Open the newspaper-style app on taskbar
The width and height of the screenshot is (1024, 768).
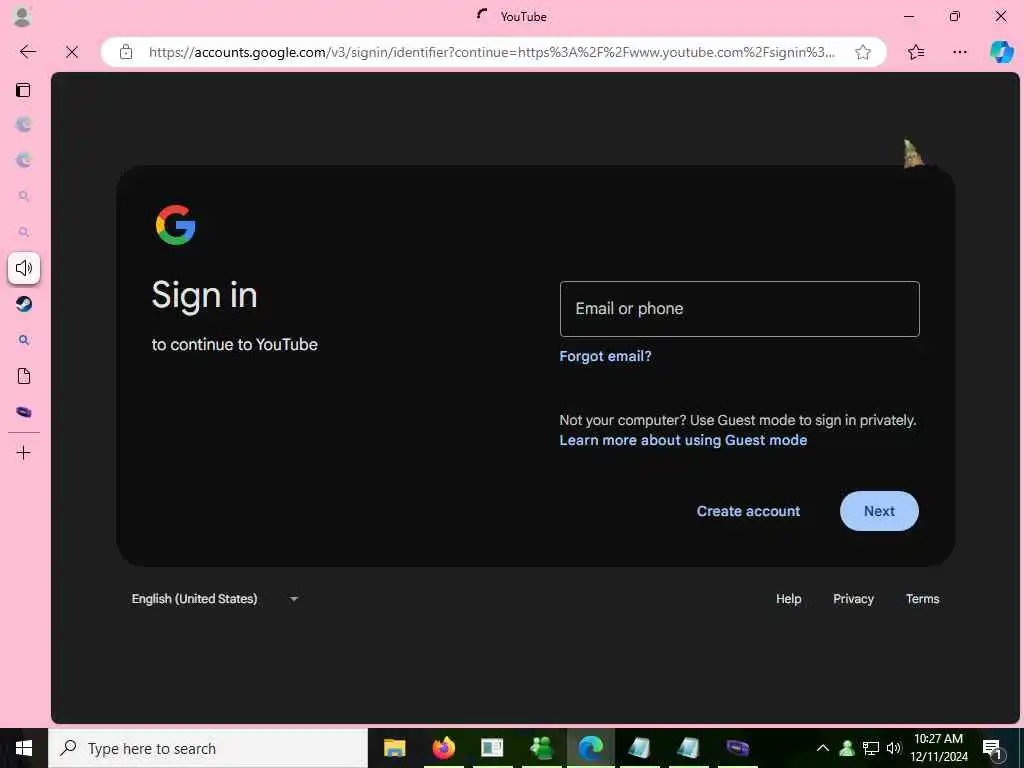click(492, 748)
